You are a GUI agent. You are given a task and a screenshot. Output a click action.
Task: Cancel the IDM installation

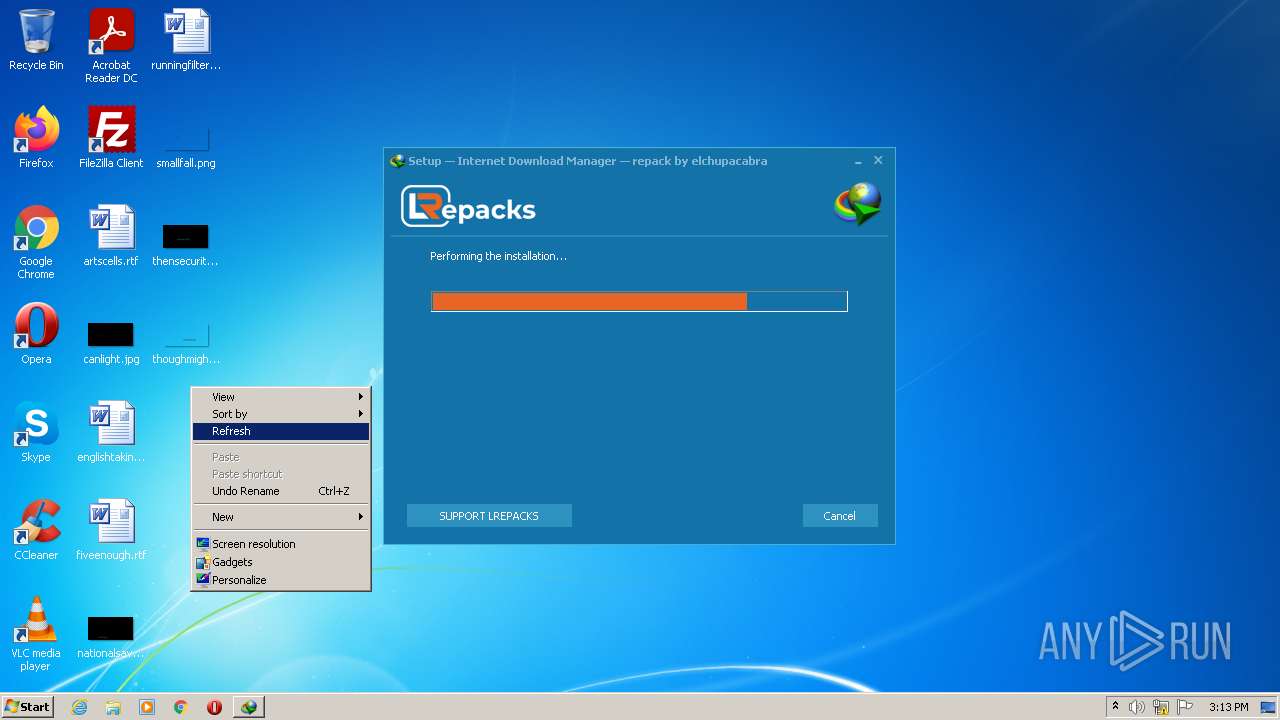pyautogui.click(x=840, y=516)
